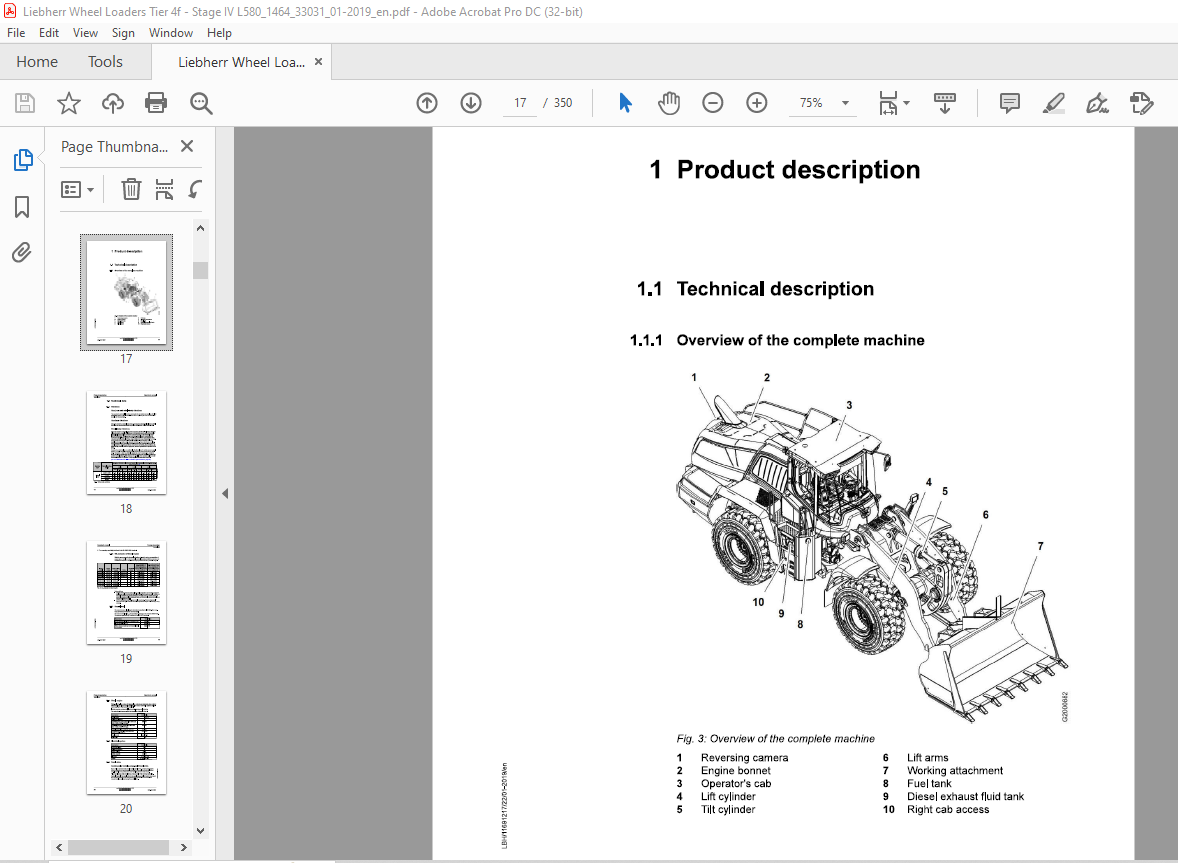Select page 19 thumbnail

coord(126,592)
